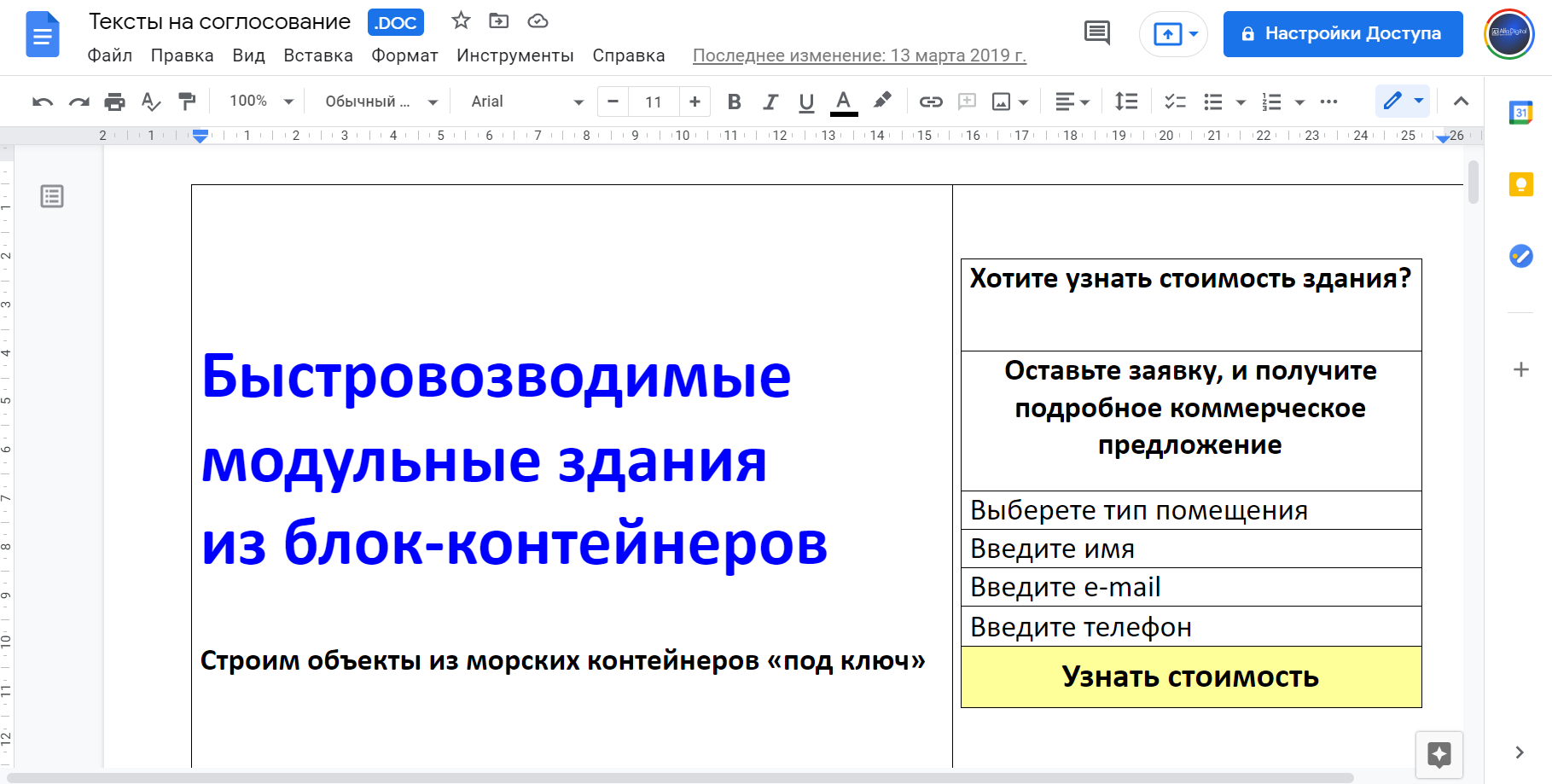The image size is (1552, 784).
Task: Click the Redo arrow icon
Action: (78, 102)
